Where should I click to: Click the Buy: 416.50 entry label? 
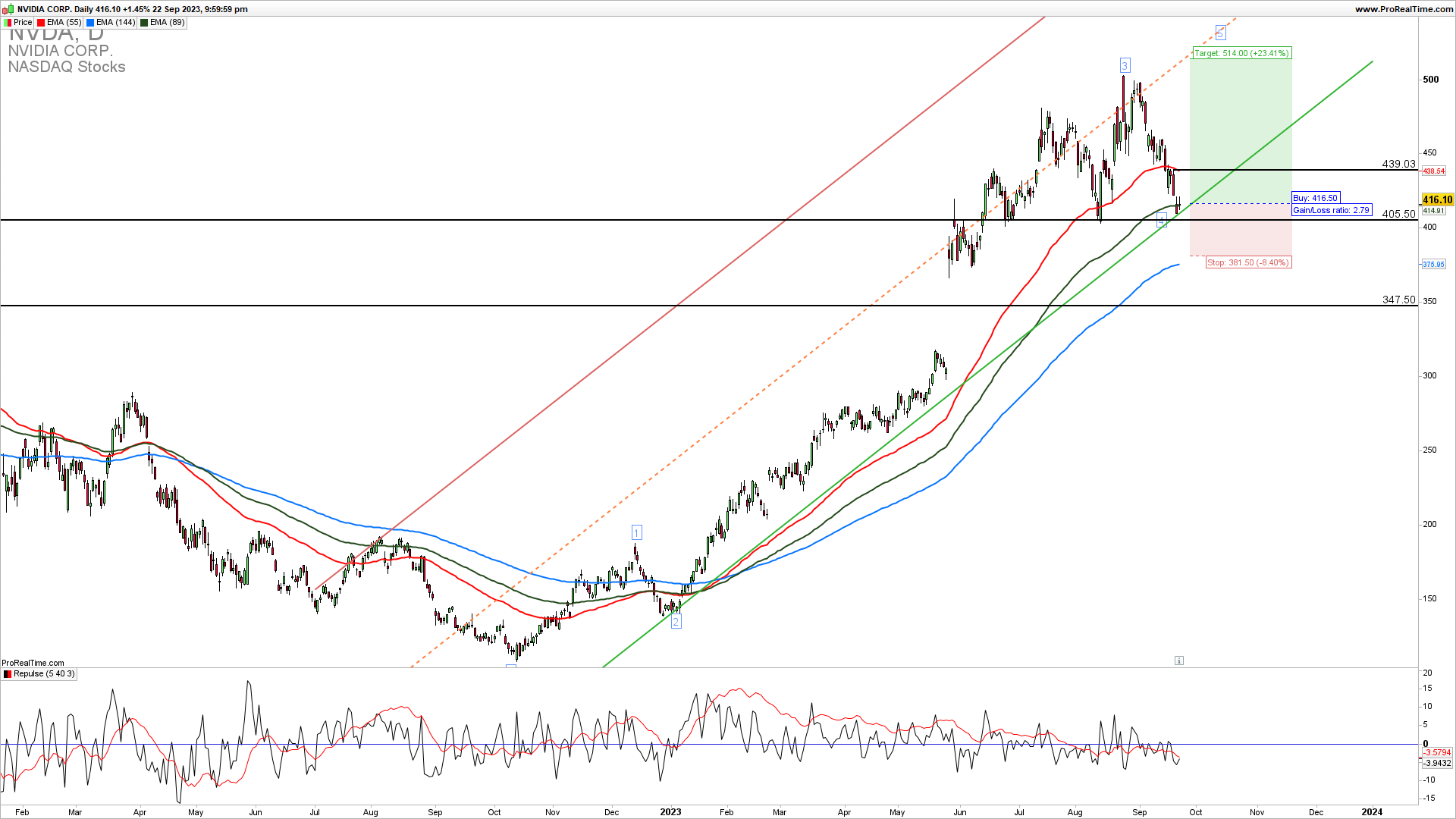tap(1316, 198)
